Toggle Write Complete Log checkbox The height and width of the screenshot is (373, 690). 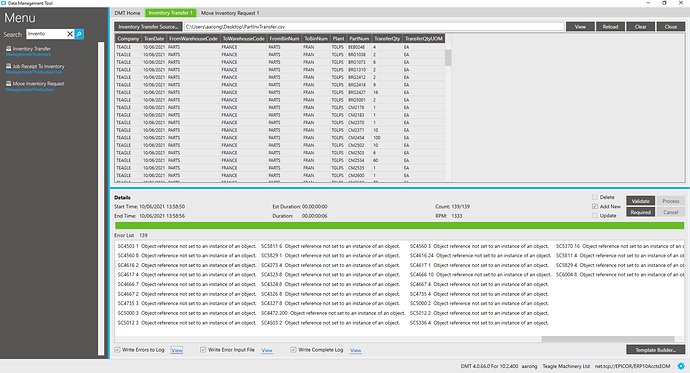click(293, 350)
